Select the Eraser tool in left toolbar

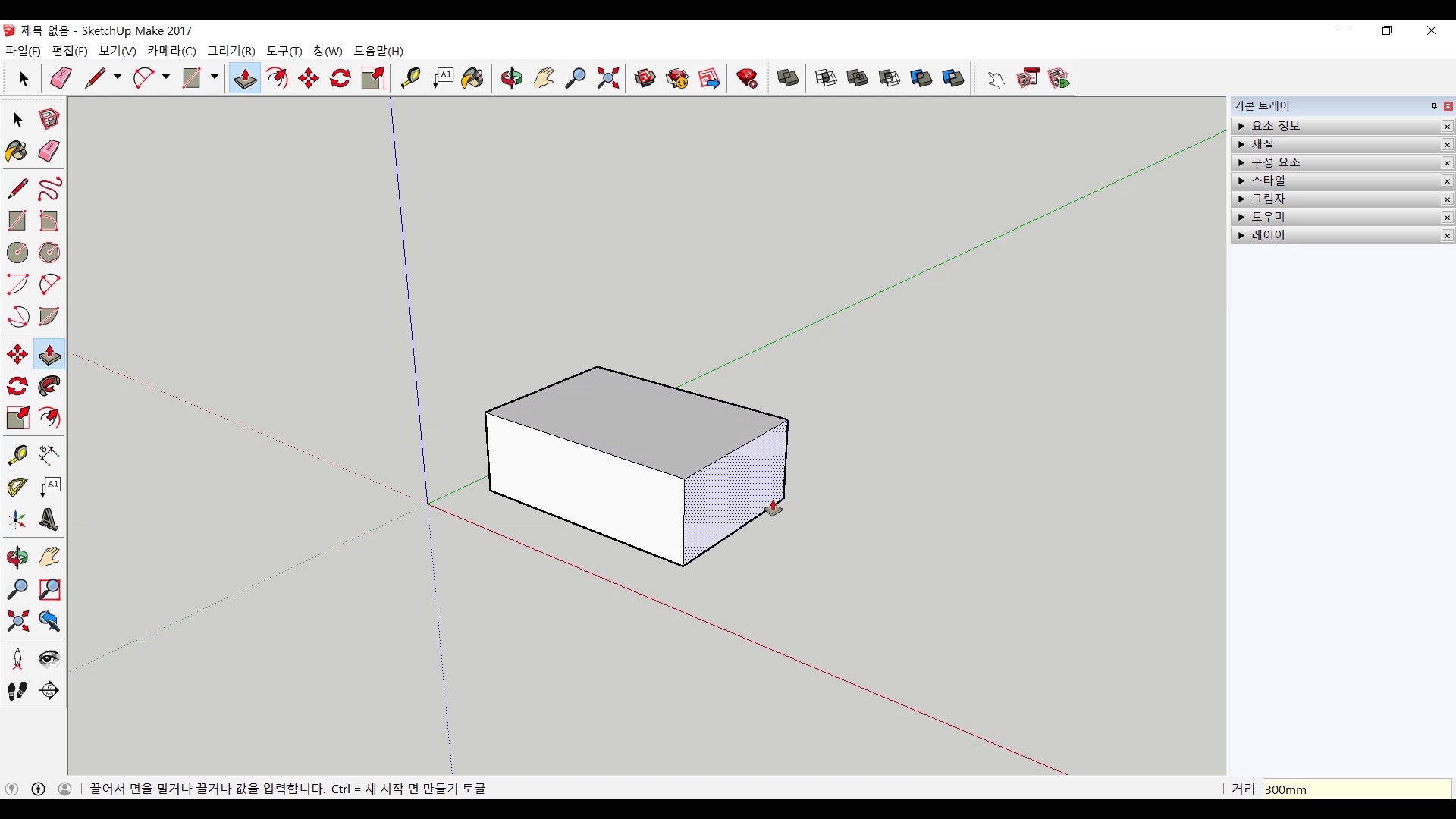click(x=49, y=152)
